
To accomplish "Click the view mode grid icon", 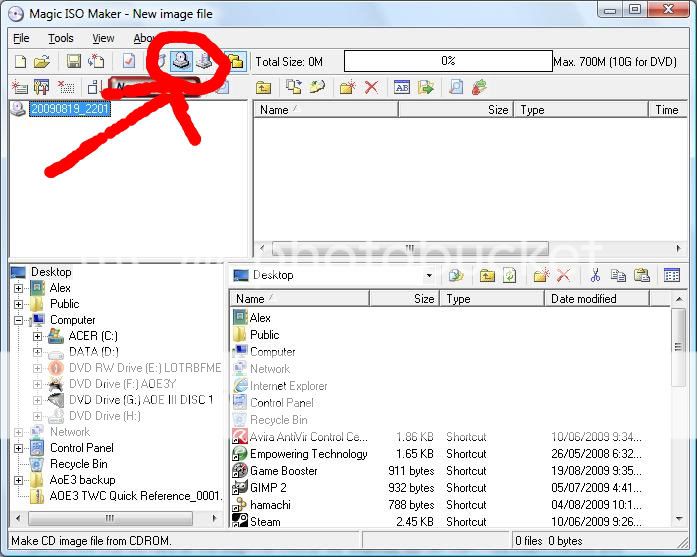I will (672, 275).
